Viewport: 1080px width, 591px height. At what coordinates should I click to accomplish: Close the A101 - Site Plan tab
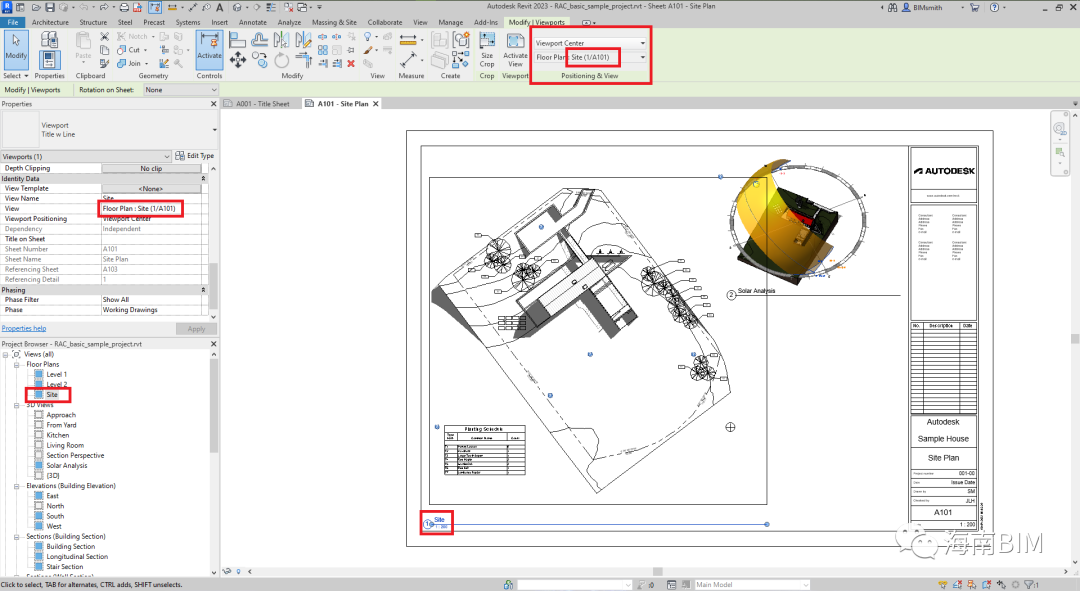pos(376,104)
